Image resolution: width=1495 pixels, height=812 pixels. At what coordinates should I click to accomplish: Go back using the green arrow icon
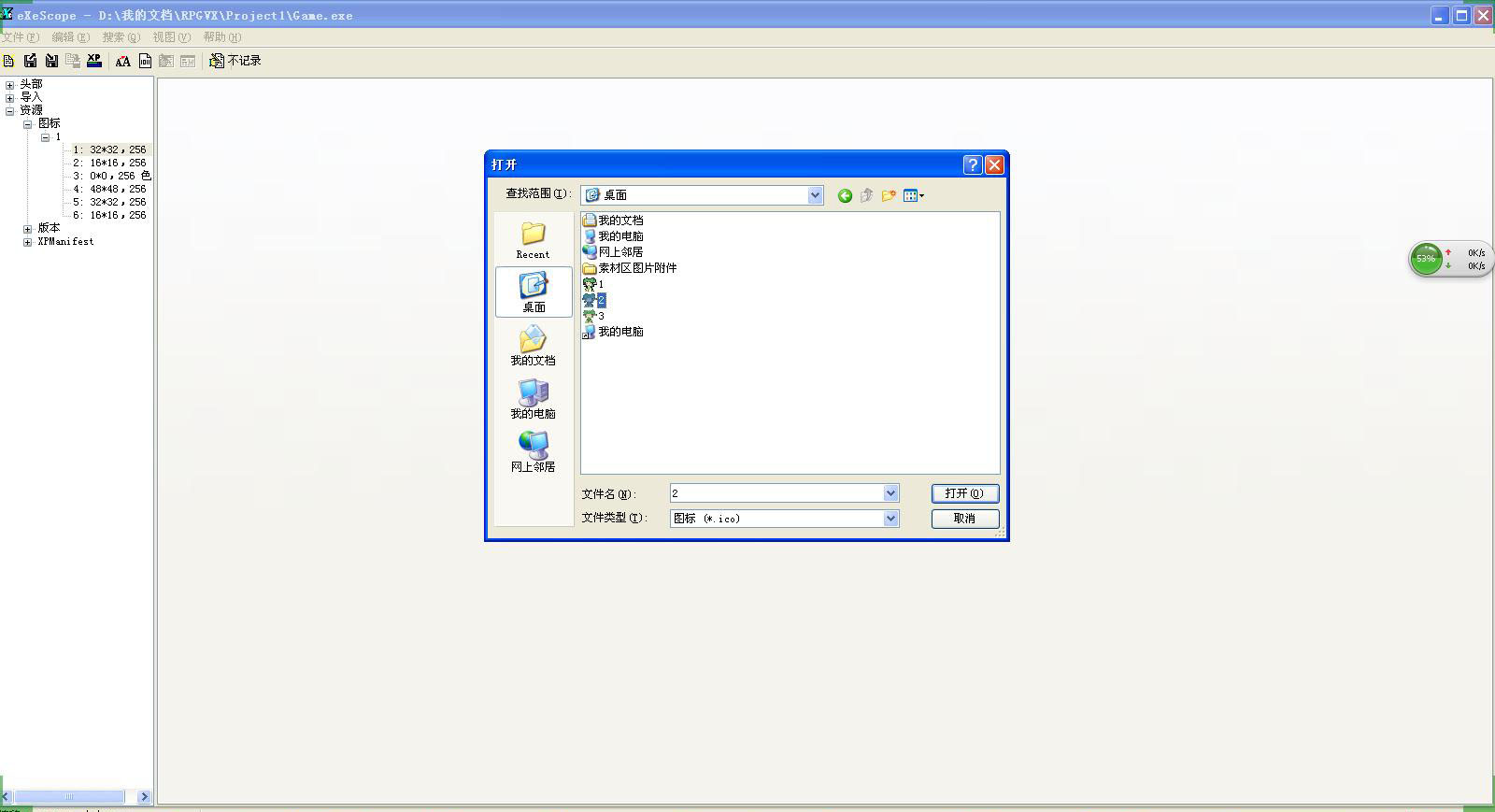[x=845, y=195]
